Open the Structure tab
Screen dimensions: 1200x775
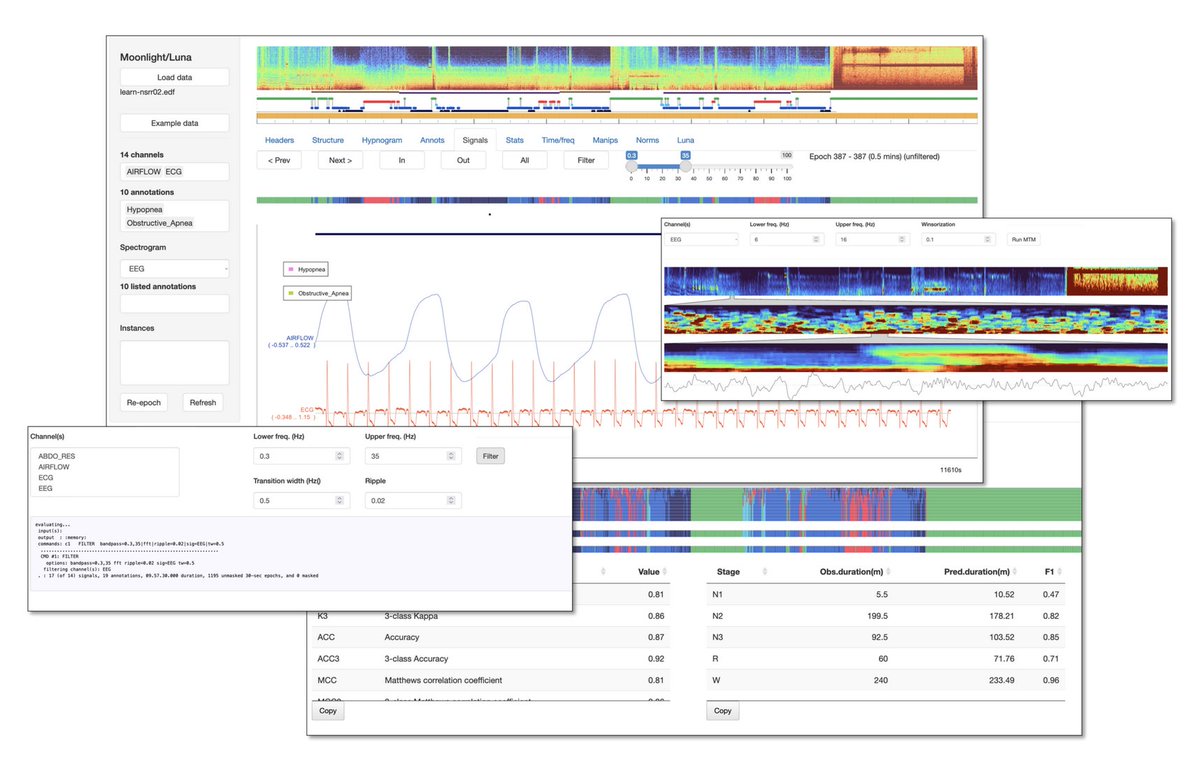(328, 140)
